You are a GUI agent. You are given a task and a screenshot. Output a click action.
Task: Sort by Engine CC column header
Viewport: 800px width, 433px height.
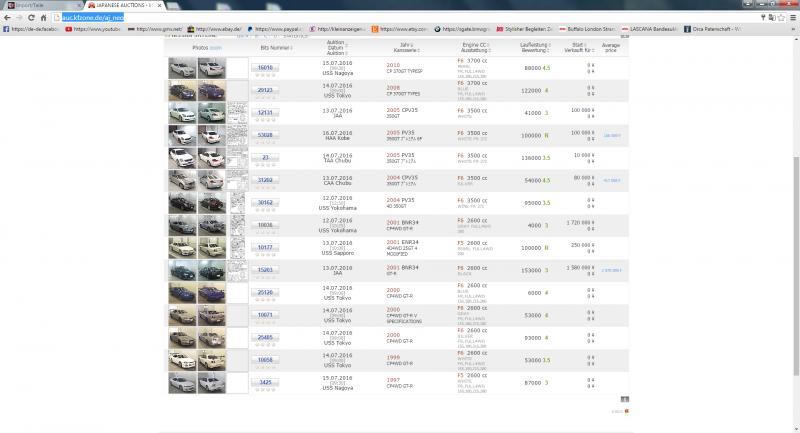coord(475,45)
